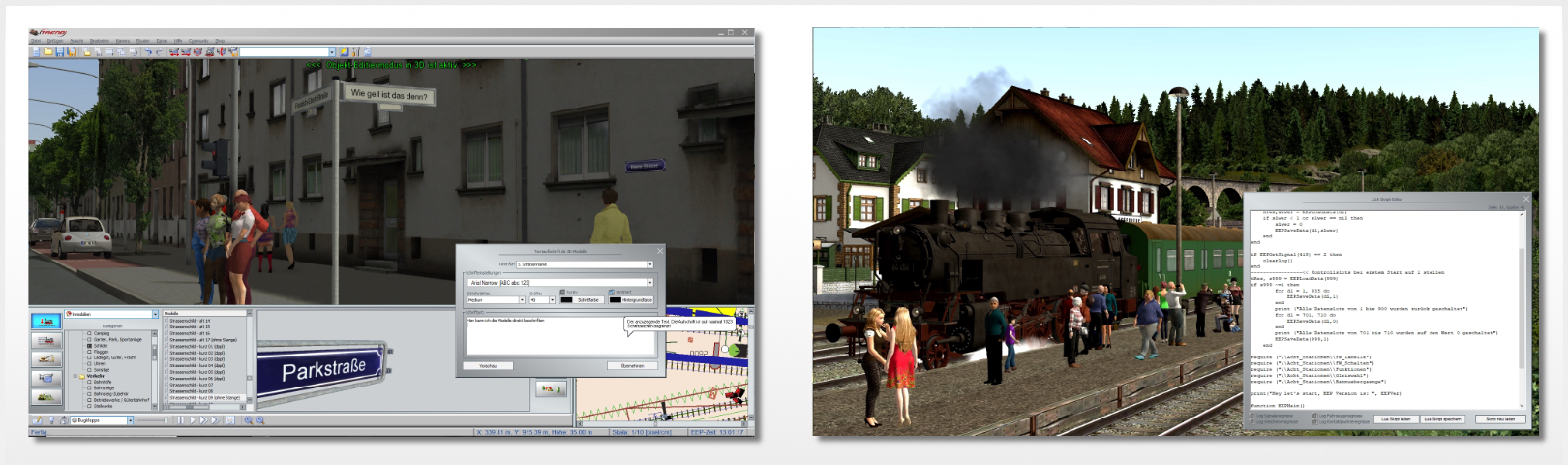Open the Kamera menu
Image resolution: width=1568 pixels, height=465 pixels.
coord(123,41)
